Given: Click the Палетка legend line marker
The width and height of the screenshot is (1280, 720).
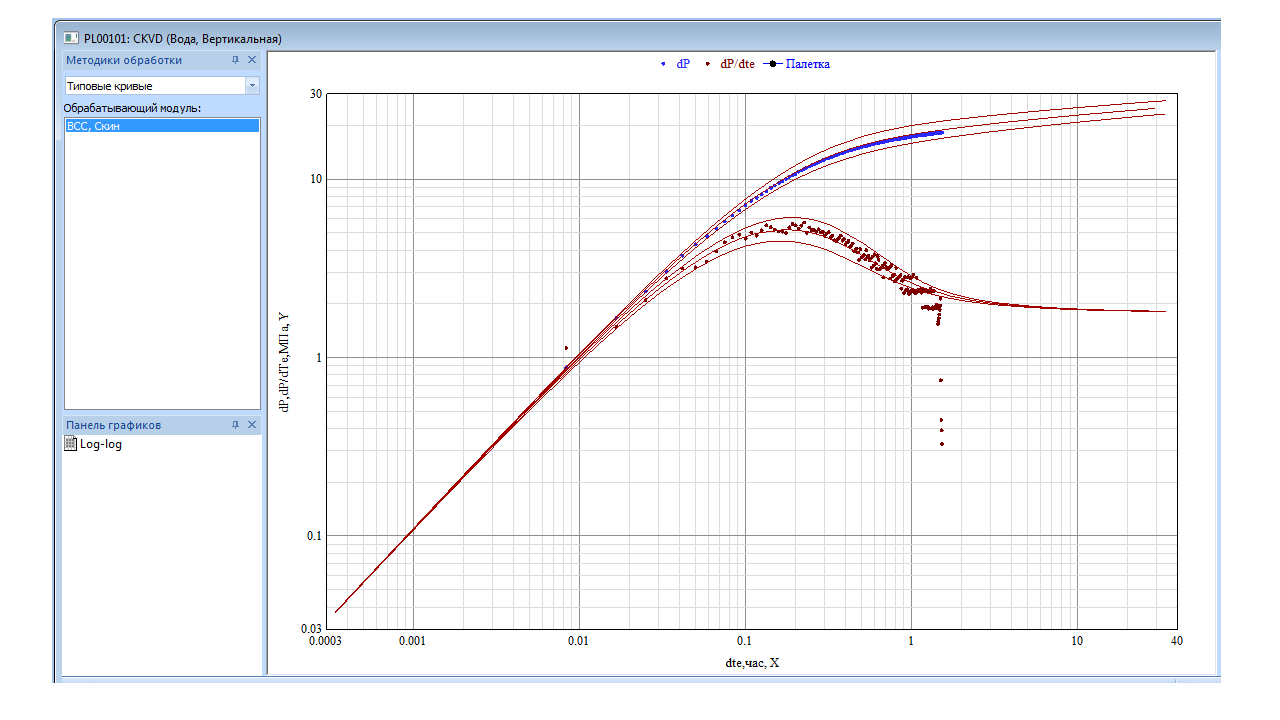Looking at the screenshot, I should (x=772, y=64).
